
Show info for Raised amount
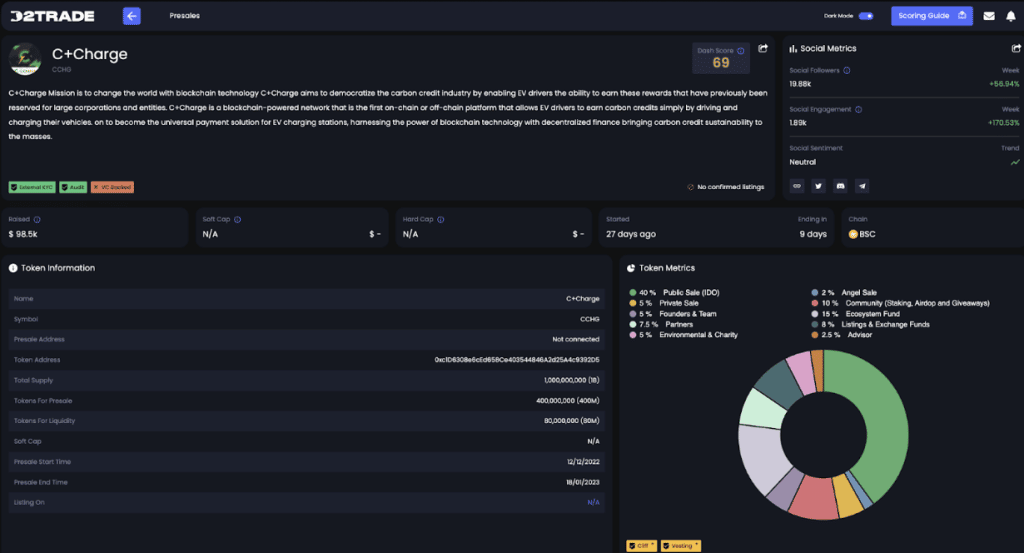tap(37, 219)
